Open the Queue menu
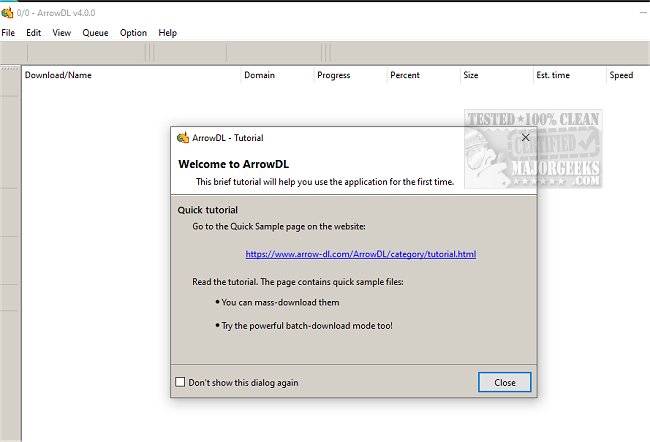The width and height of the screenshot is (650, 442). tap(95, 33)
